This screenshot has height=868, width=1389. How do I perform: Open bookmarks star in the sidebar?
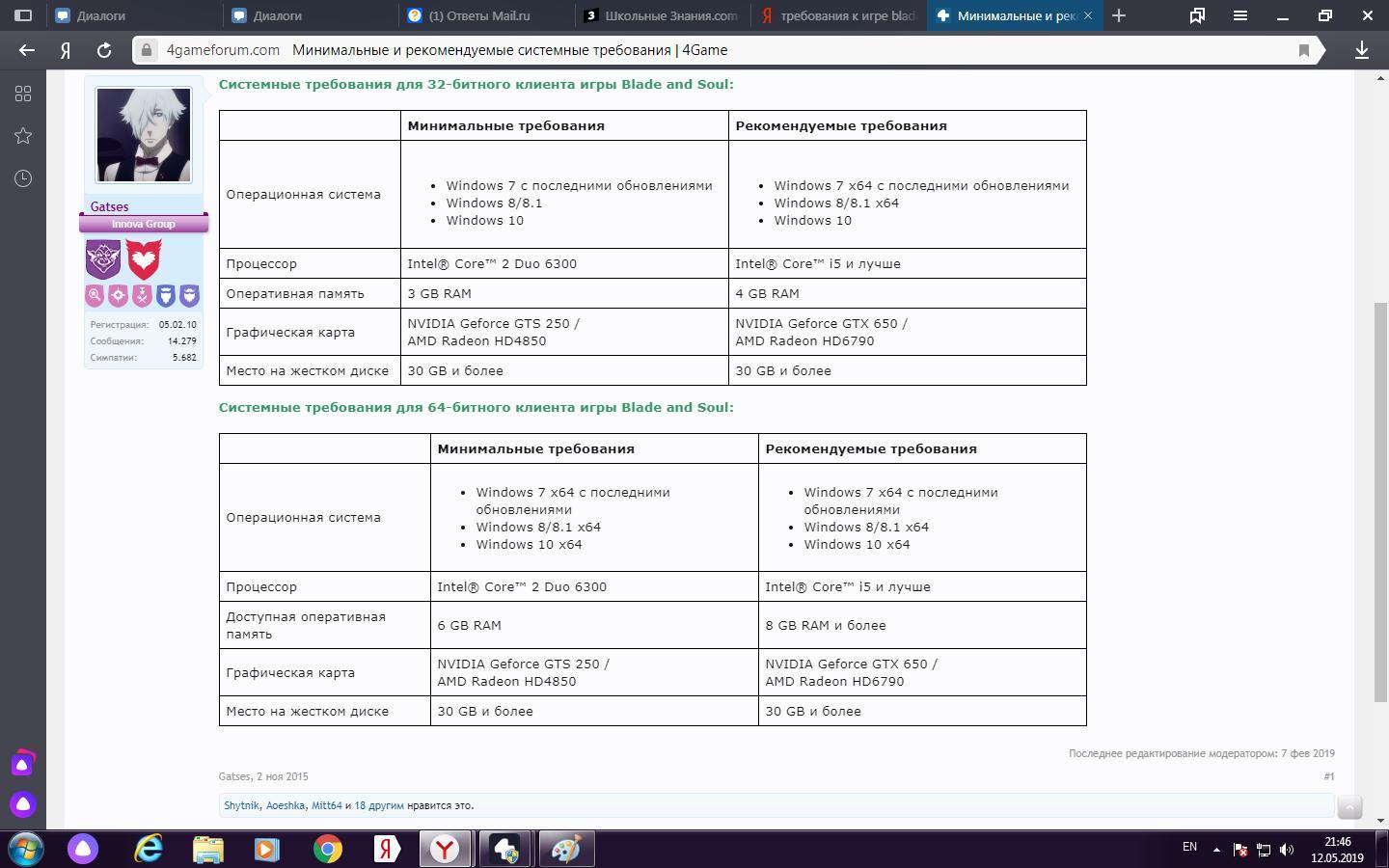click(23, 136)
